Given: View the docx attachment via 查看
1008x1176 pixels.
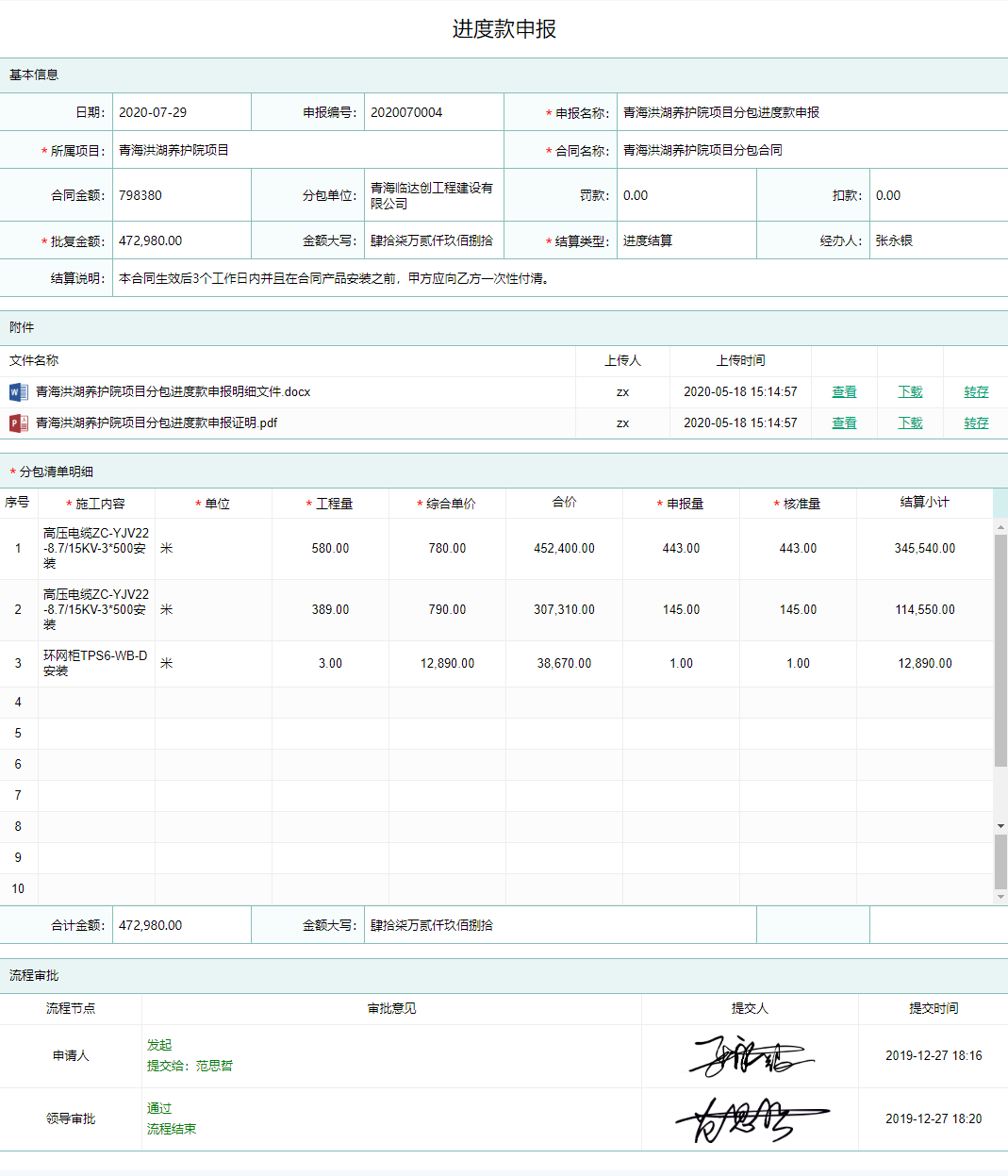Looking at the screenshot, I should (x=844, y=392).
